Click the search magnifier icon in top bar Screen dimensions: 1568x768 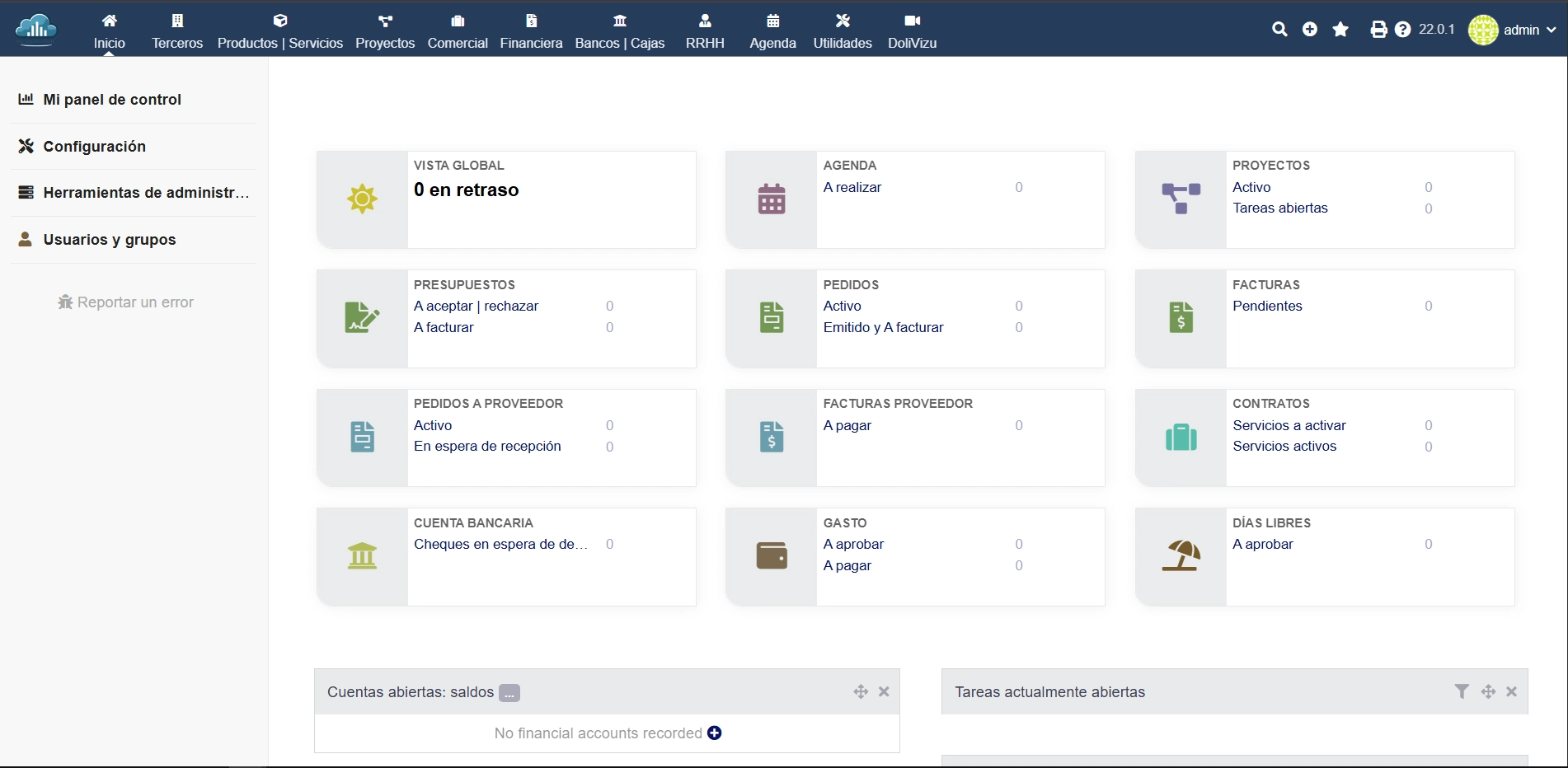(x=1279, y=30)
